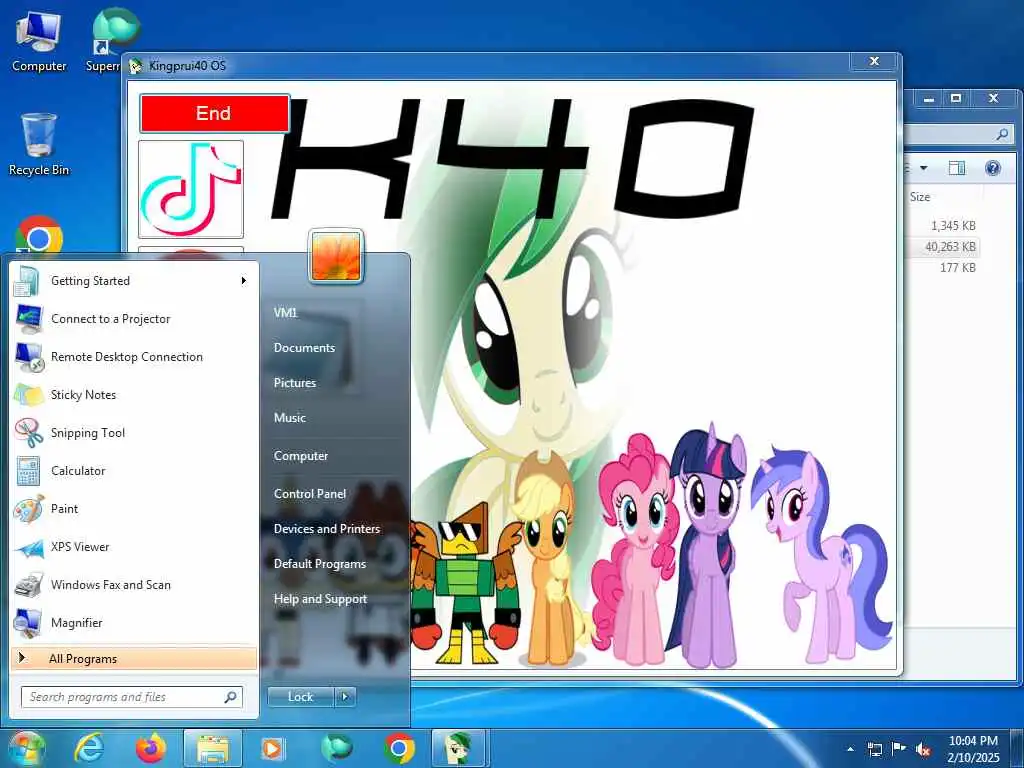Open the Getting Started entry icon
Screen dimensions: 1024x768
[28, 281]
